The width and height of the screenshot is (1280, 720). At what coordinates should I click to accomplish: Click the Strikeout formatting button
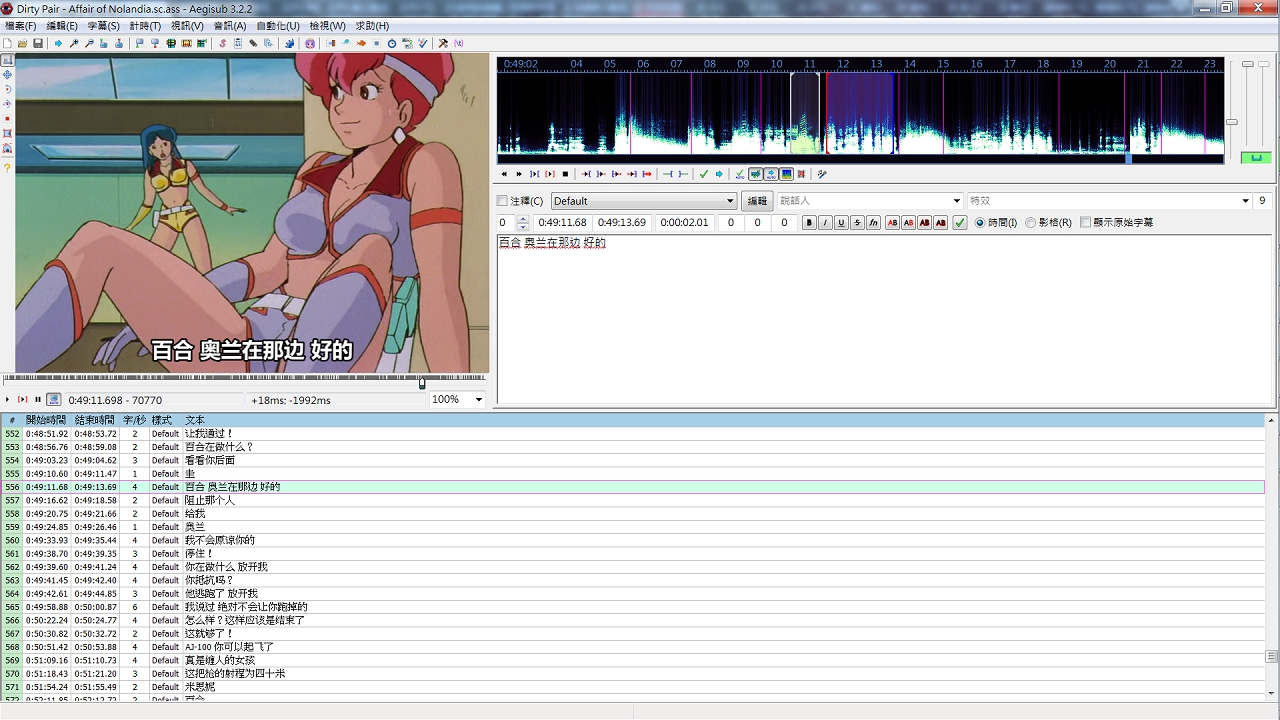coord(857,223)
